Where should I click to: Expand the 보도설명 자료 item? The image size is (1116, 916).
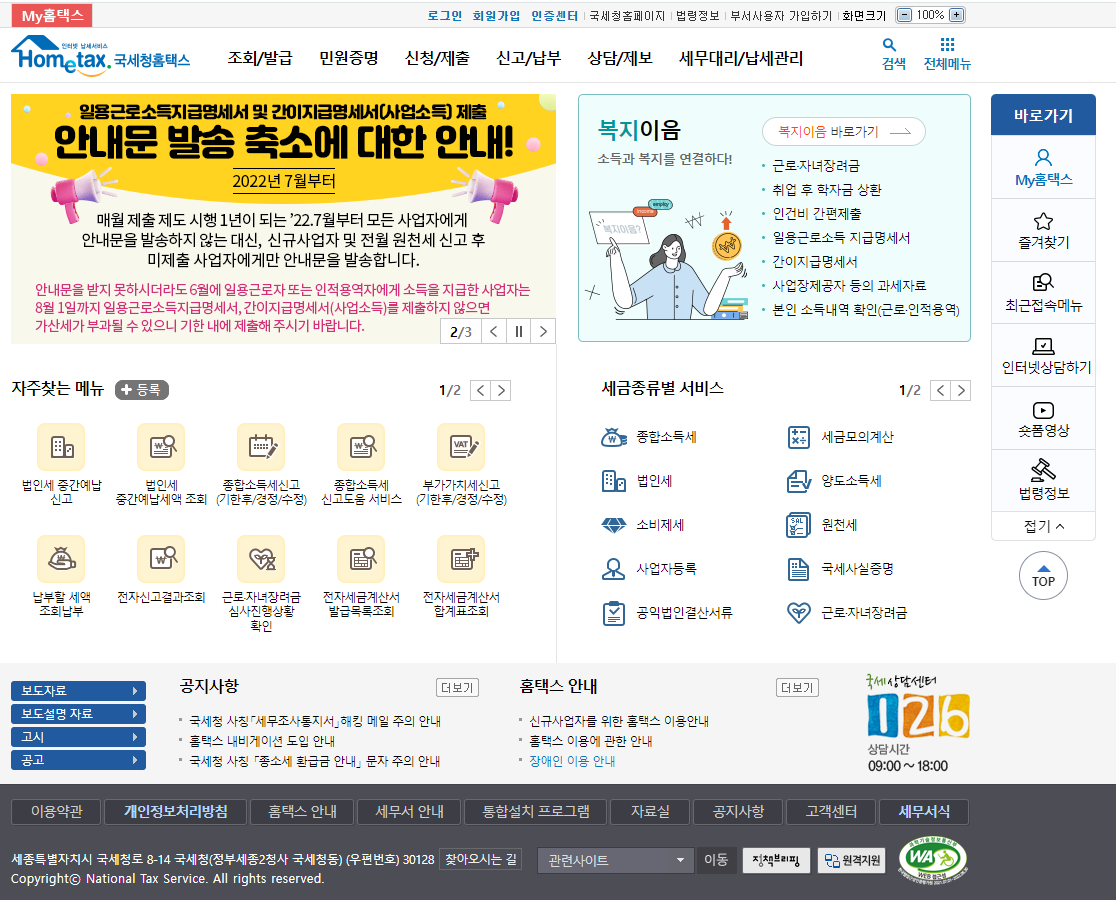click(78, 714)
